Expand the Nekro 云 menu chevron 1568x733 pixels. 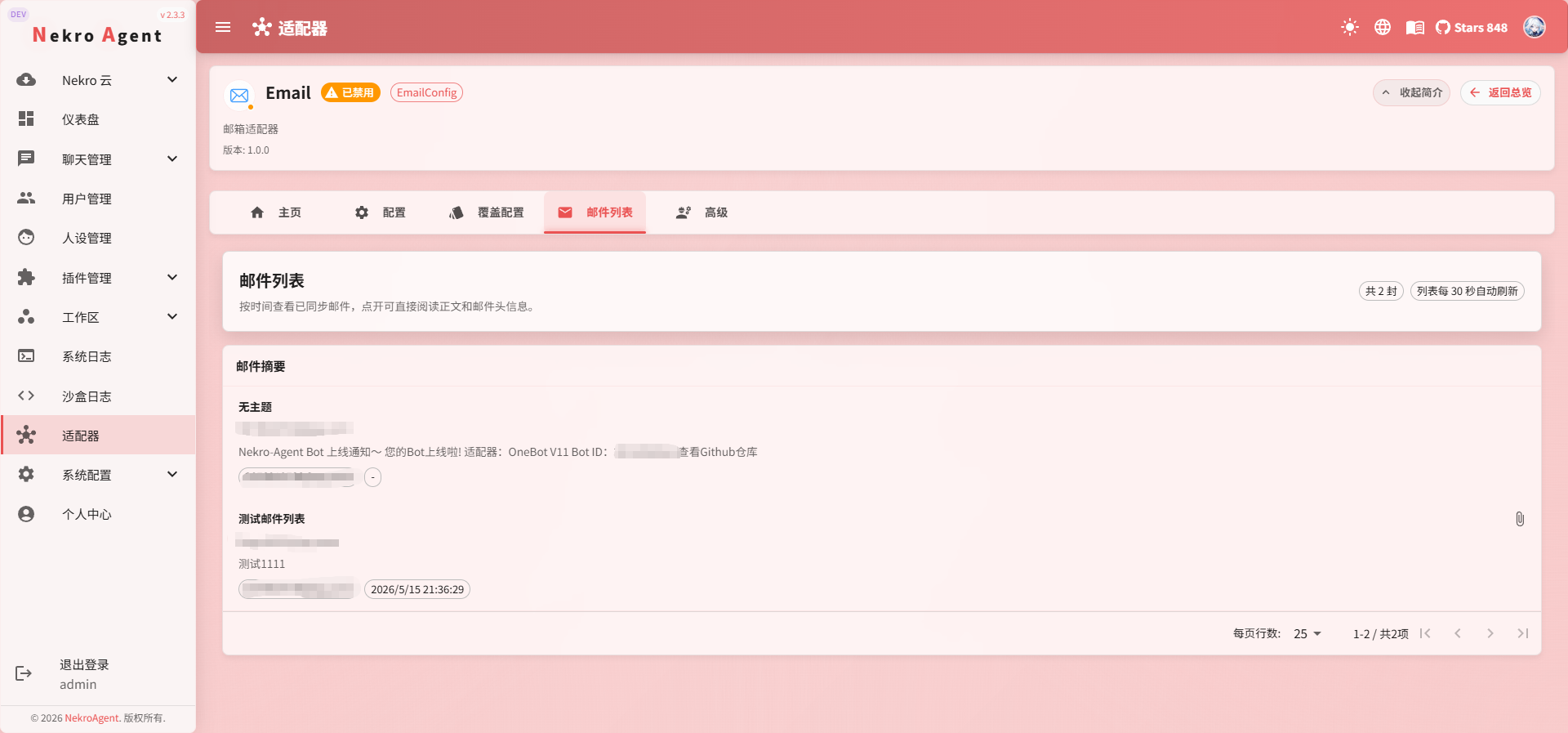coord(172,80)
